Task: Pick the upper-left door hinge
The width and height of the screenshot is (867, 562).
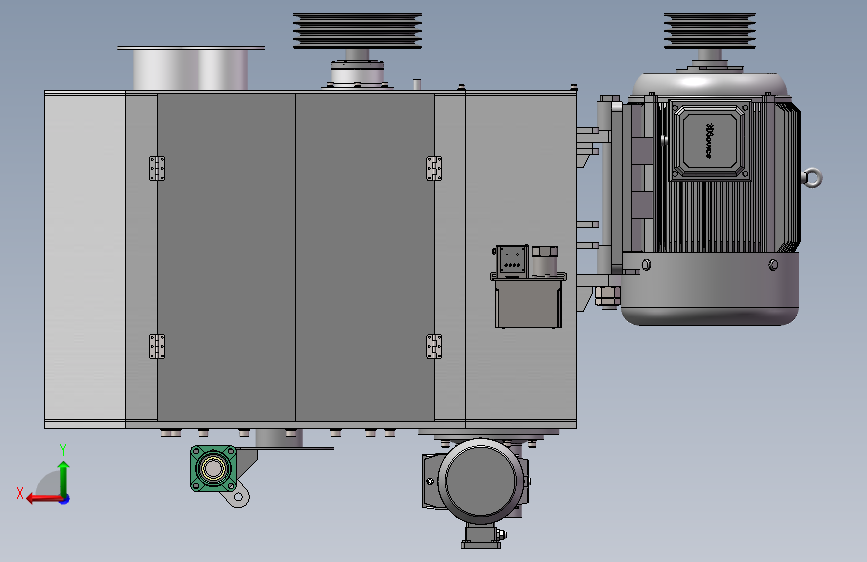Action: click(x=157, y=168)
